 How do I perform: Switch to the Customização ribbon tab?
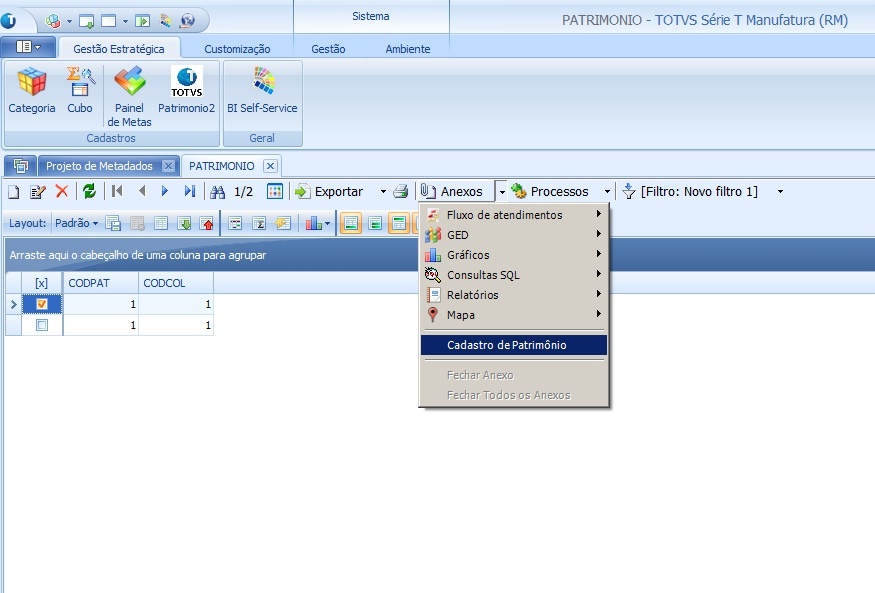pos(237,49)
